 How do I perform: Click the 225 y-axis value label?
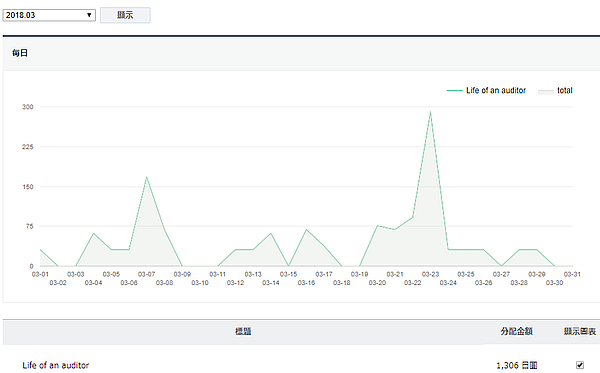click(28, 147)
